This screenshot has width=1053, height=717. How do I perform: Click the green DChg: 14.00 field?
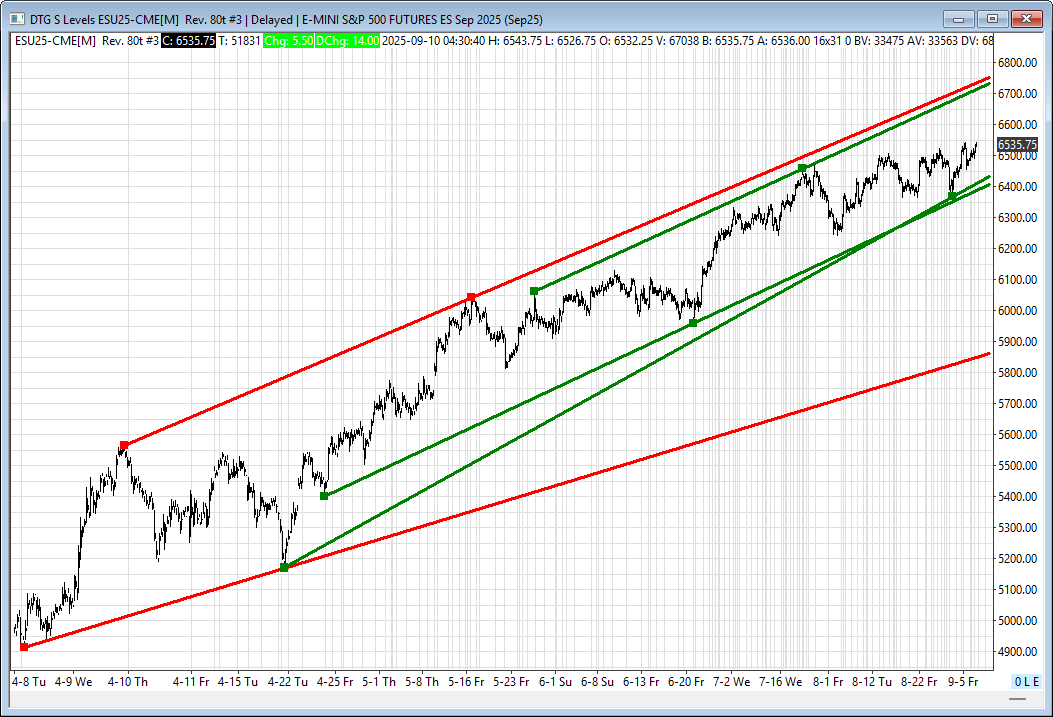[x=347, y=41]
